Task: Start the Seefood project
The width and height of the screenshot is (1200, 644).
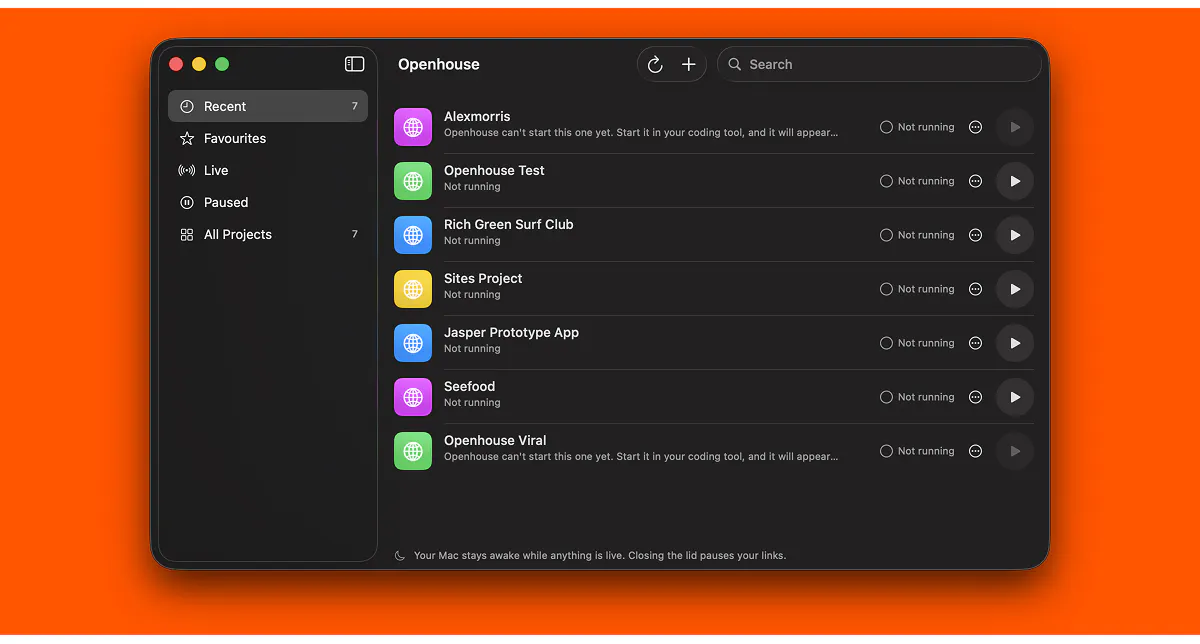Action: click(1015, 397)
